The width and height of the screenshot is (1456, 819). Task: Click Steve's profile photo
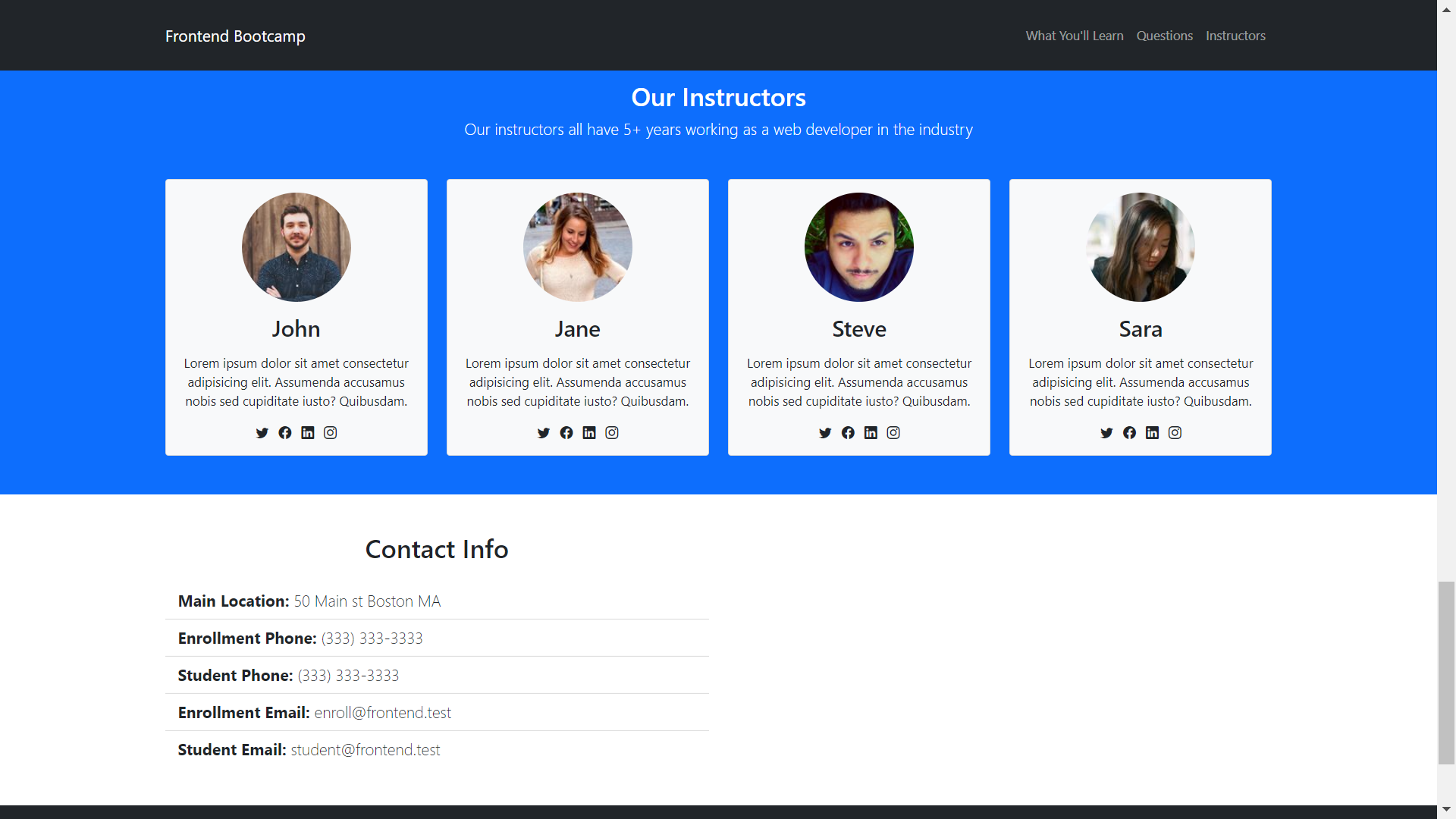858,246
